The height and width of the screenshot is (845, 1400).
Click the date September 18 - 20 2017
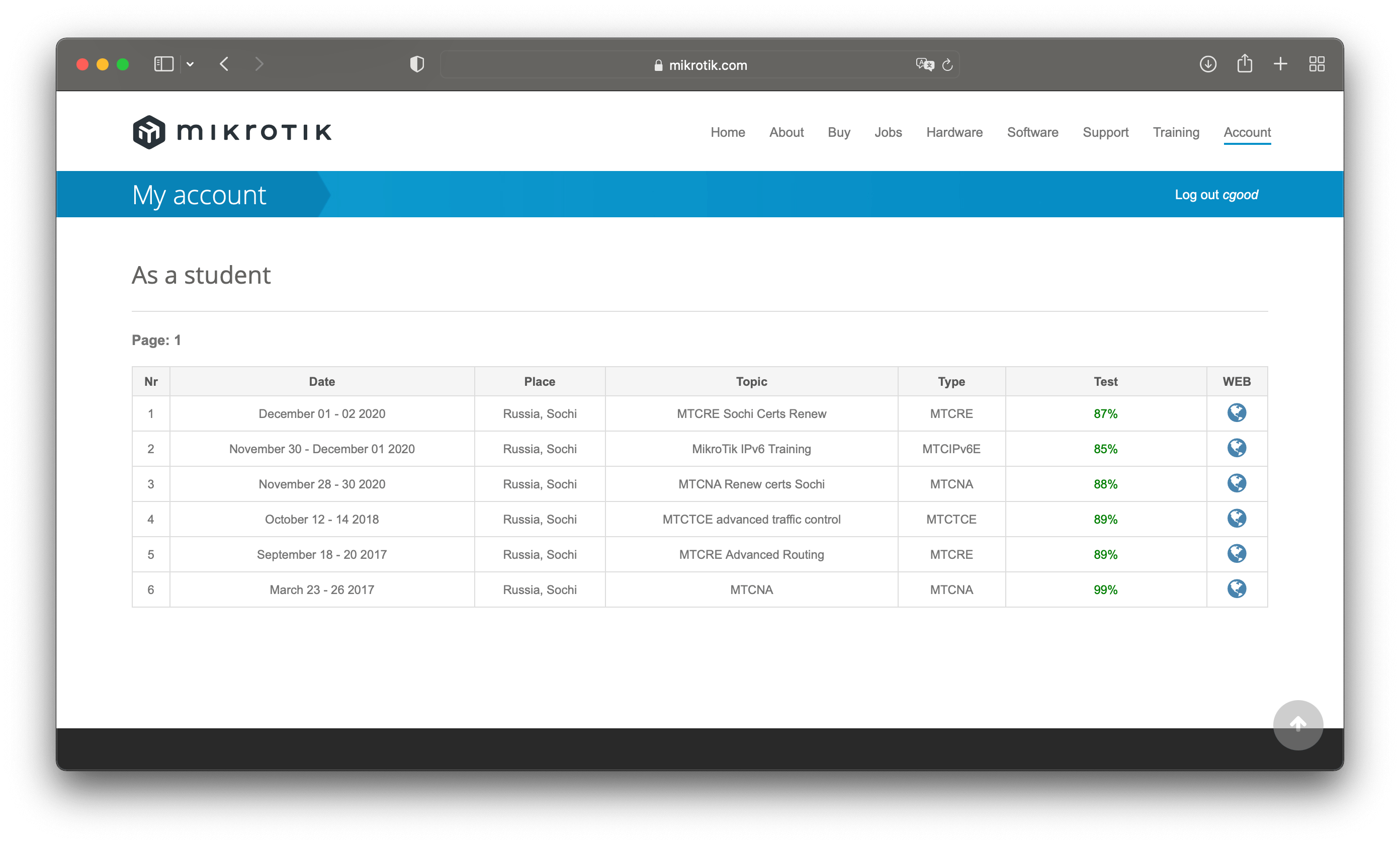point(322,555)
